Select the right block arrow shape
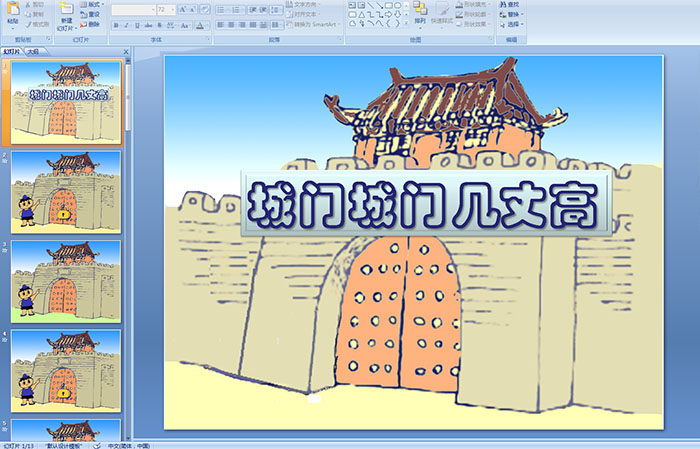Viewport: 700px width, 449px height. (x=388, y=14)
